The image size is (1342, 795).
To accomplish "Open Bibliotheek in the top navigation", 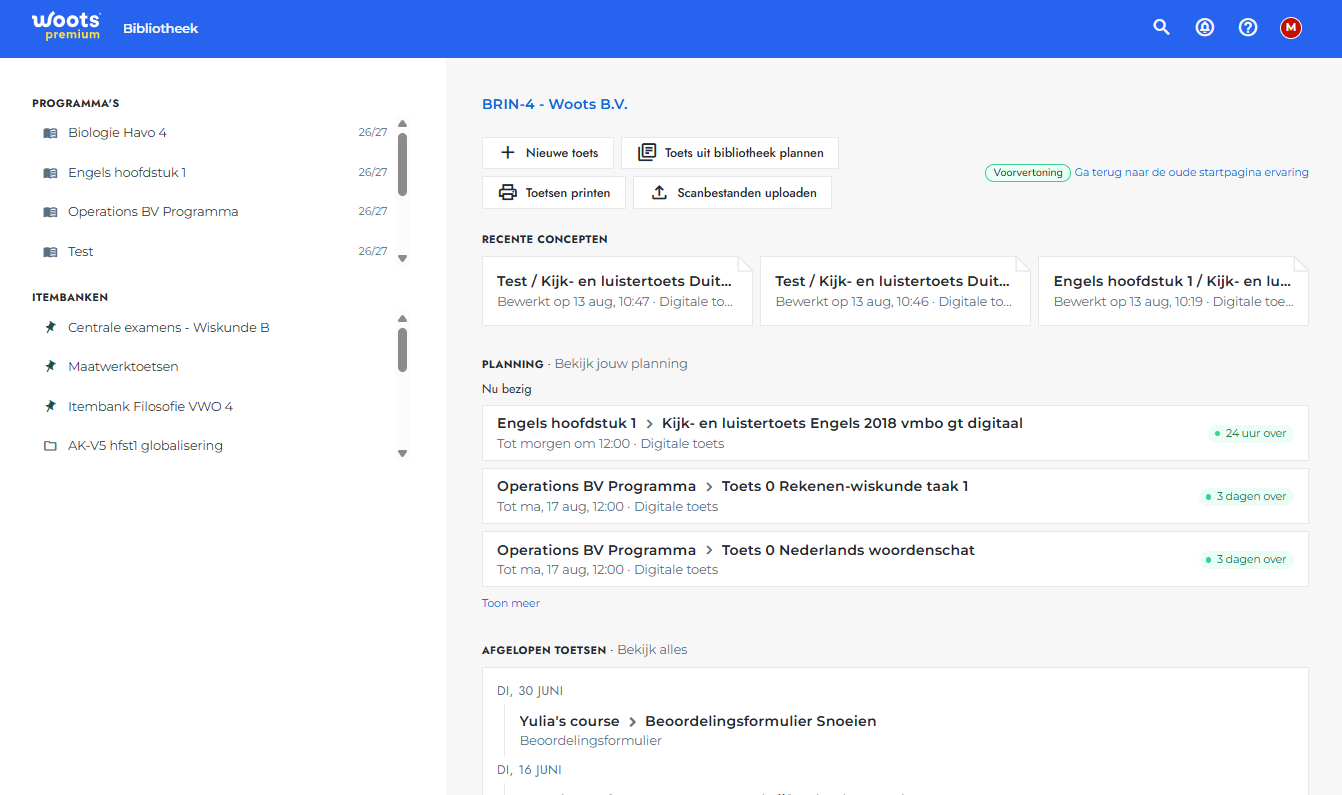I will (x=161, y=28).
